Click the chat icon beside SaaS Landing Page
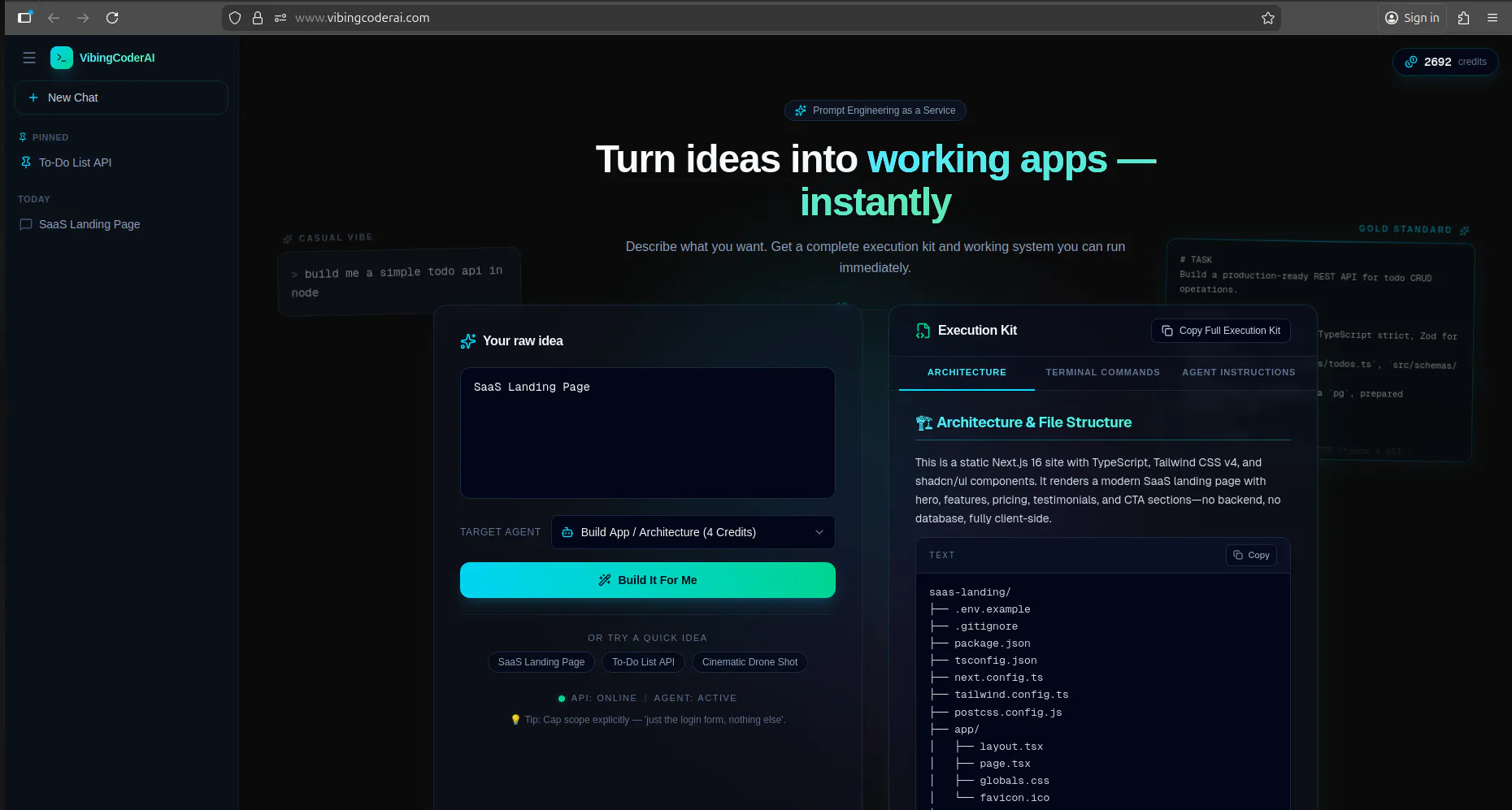Viewport: 1512px width, 810px height. (26, 224)
